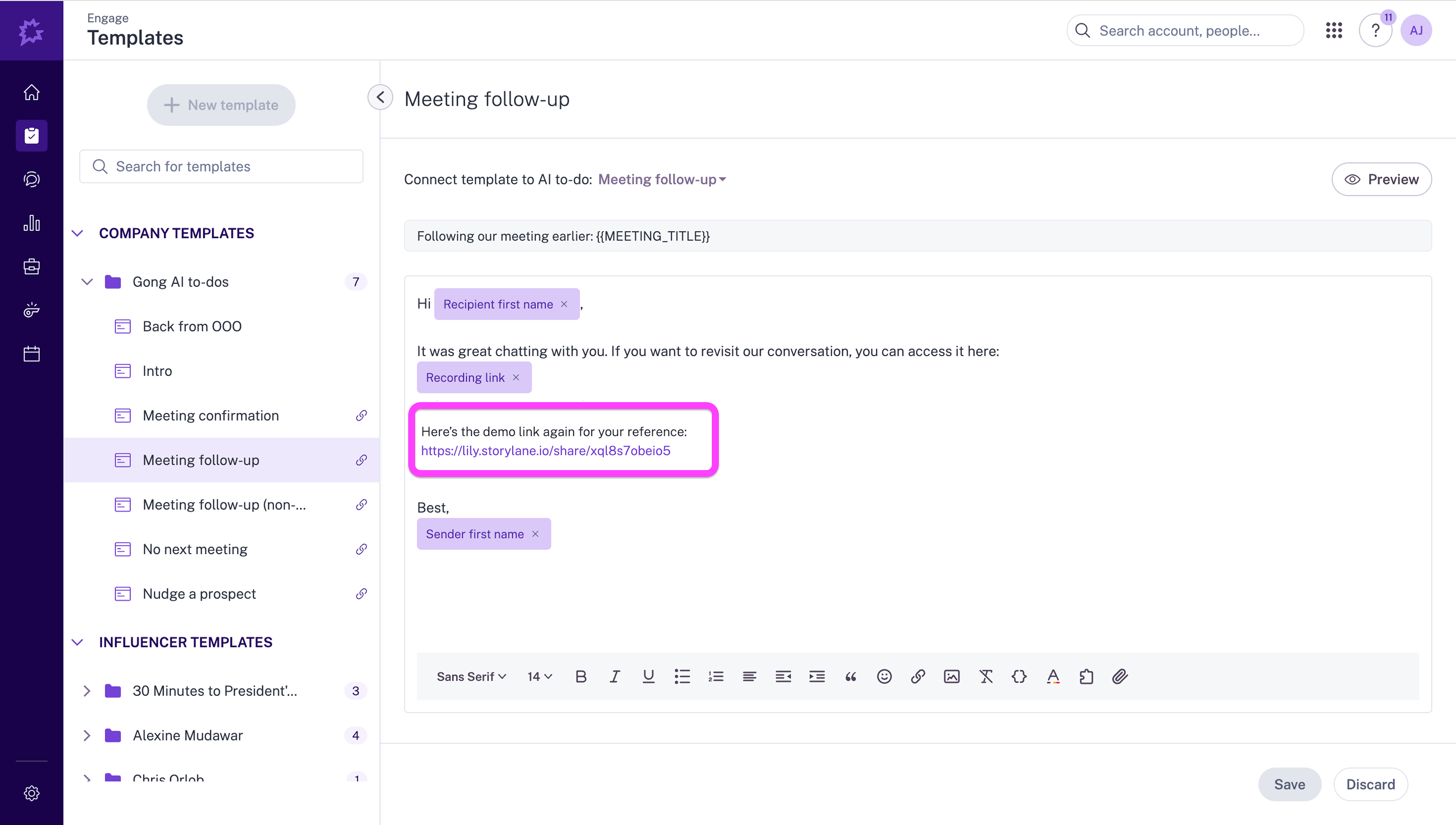The height and width of the screenshot is (825, 1456).
Task: Collapse the Gong AI to-dos folder
Action: 87,282
